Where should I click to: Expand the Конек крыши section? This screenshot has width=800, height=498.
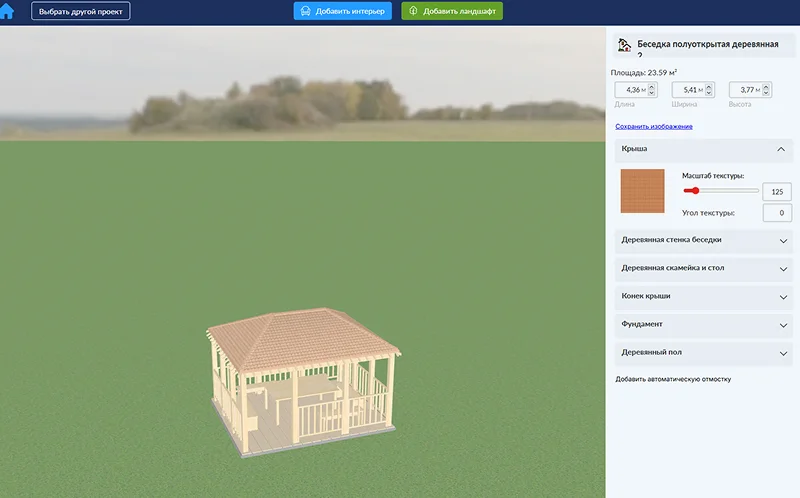(780, 296)
